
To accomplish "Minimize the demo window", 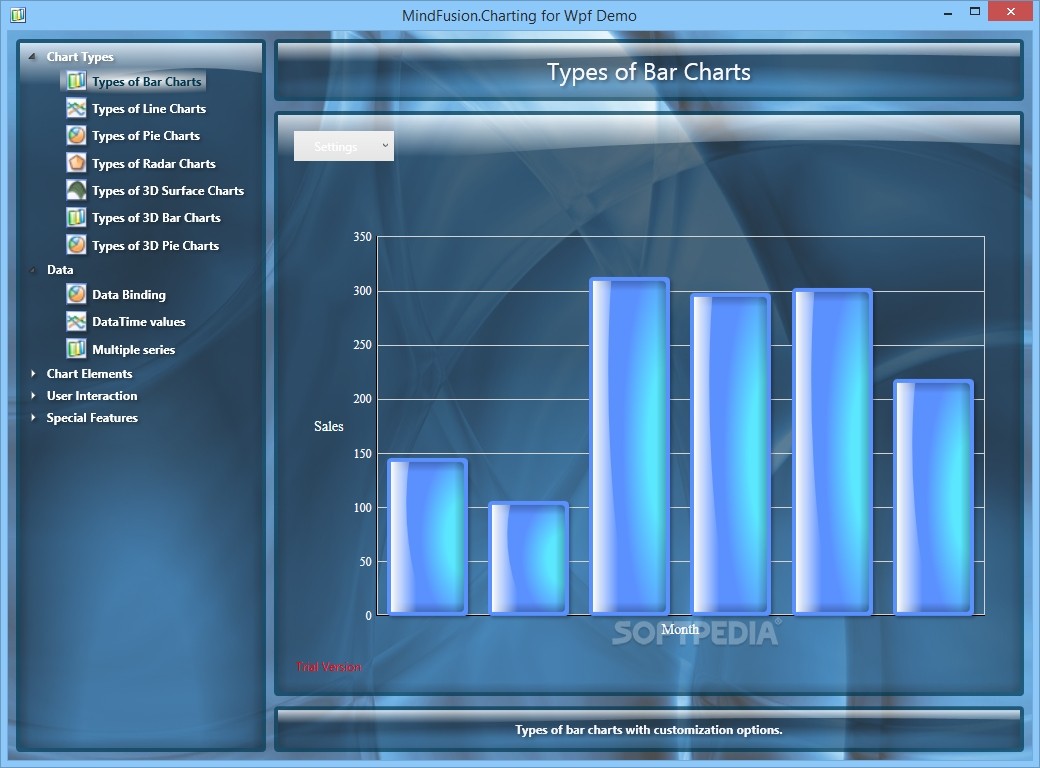I will tap(948, 12).
